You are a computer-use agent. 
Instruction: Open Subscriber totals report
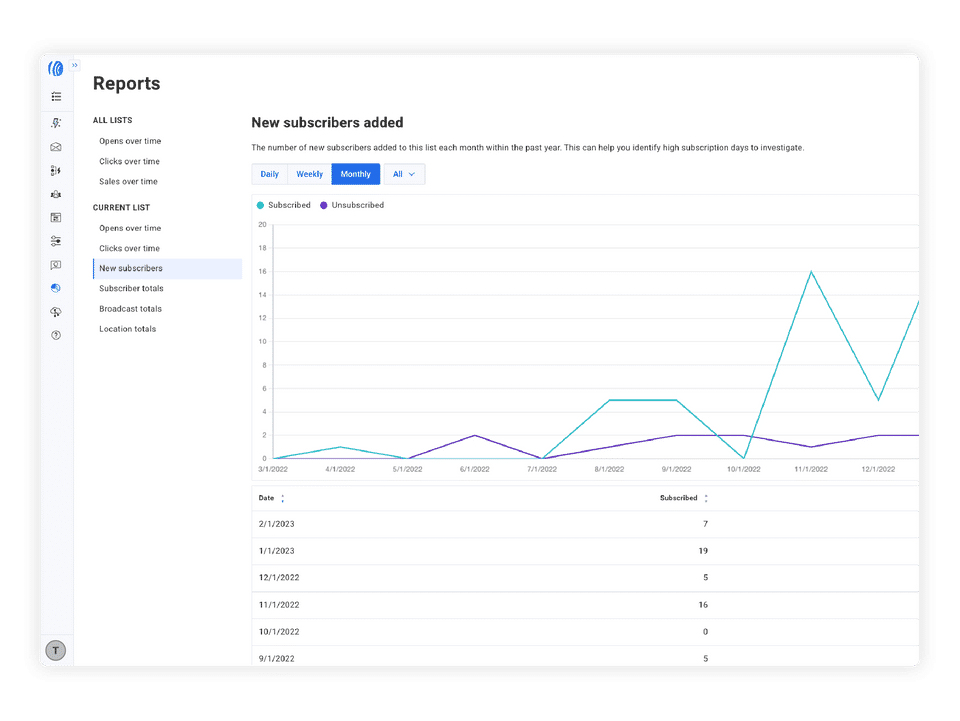(x=131, y=288)
